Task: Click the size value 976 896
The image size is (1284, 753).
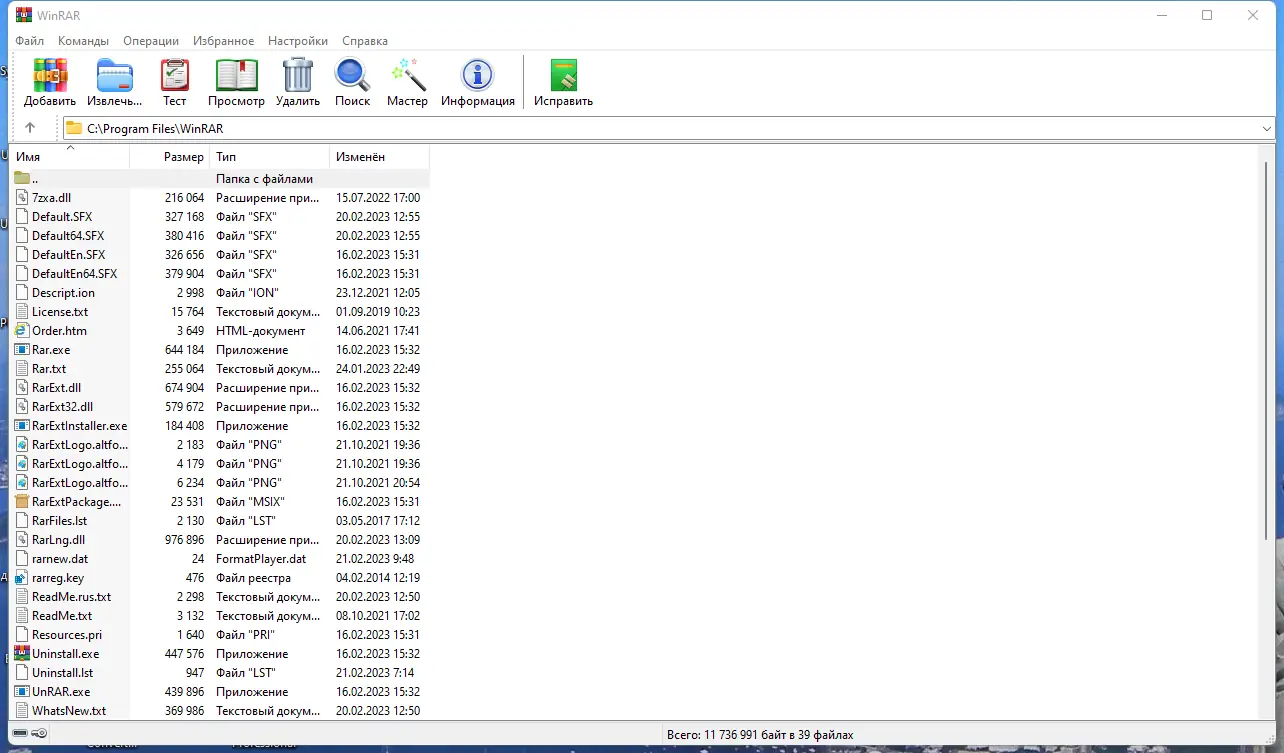Action: [x=184, y=540]
